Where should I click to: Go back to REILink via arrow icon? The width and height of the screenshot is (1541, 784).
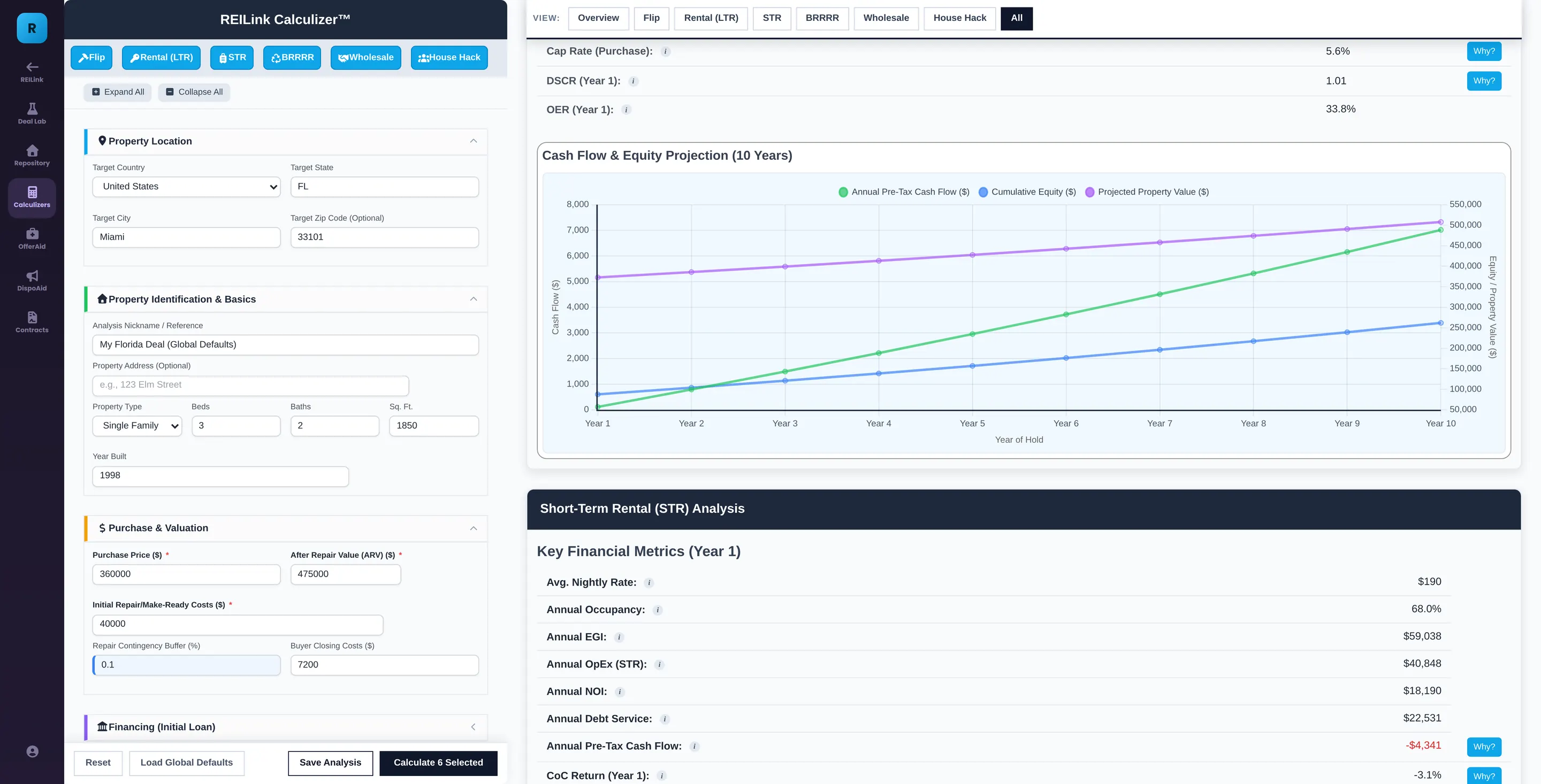coord(32,72)
